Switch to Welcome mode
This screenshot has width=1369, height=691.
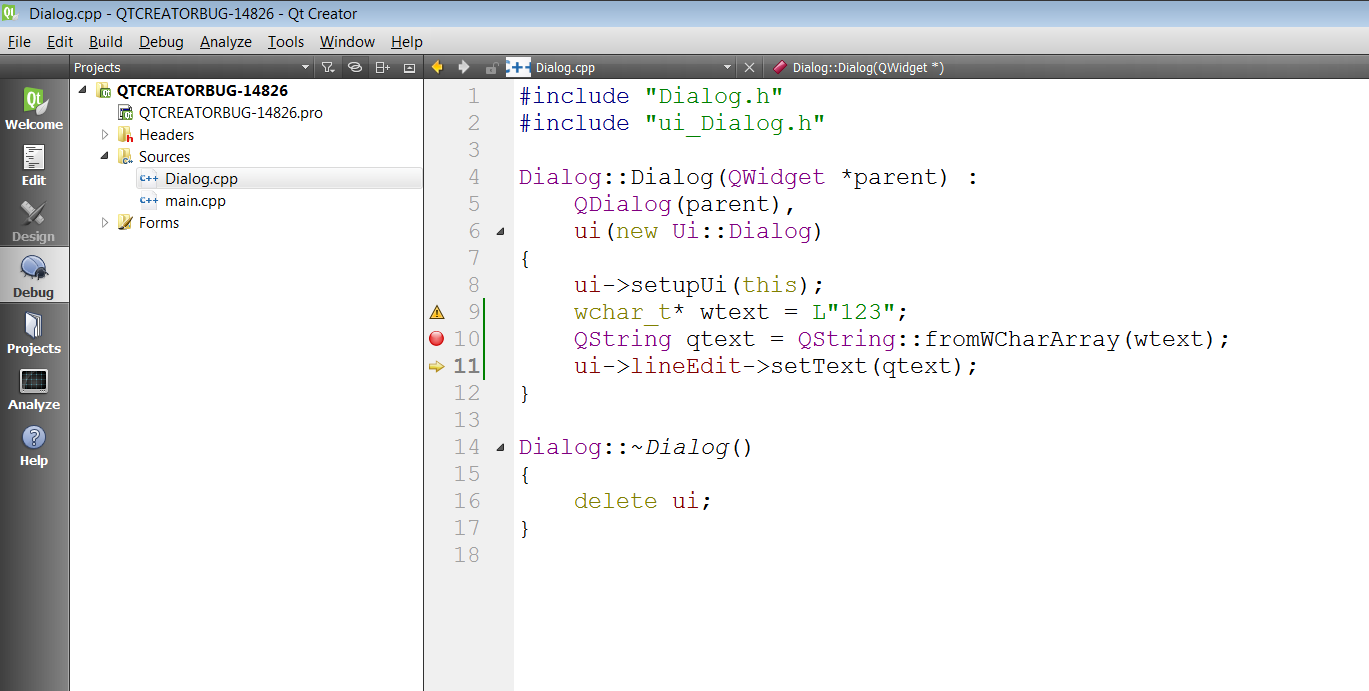pyautogui.click(x=34, y=109)
